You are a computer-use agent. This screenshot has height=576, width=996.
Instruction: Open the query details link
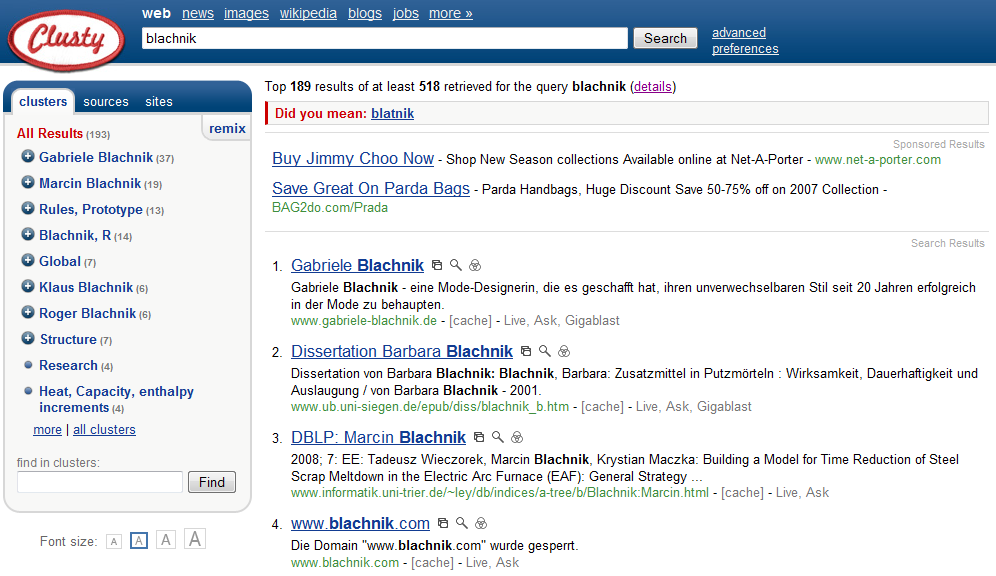point(652,86)
